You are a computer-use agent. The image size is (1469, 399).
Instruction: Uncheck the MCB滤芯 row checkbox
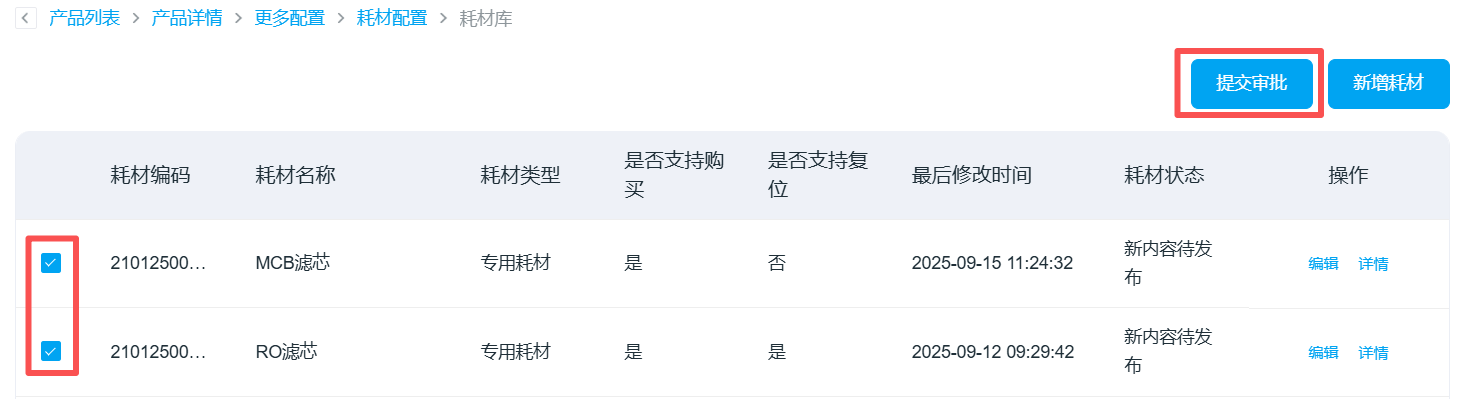tap(51, 263)
